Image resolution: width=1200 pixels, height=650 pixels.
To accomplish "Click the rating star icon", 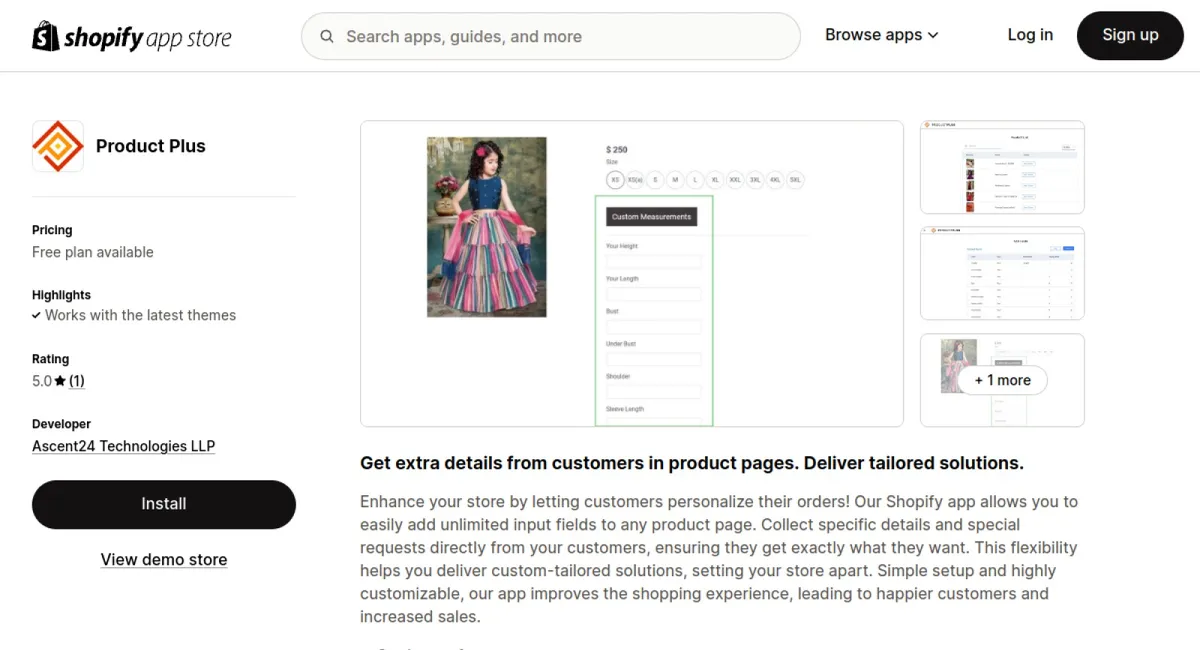I will (60, 381).
